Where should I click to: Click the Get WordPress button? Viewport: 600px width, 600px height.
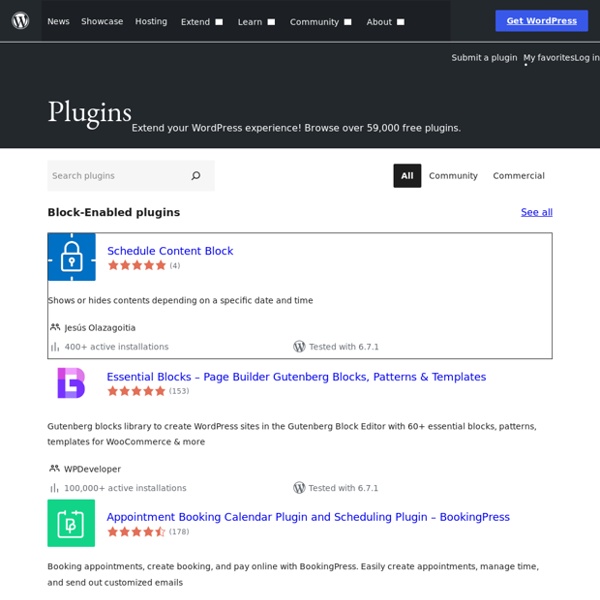tap(541, 21)
